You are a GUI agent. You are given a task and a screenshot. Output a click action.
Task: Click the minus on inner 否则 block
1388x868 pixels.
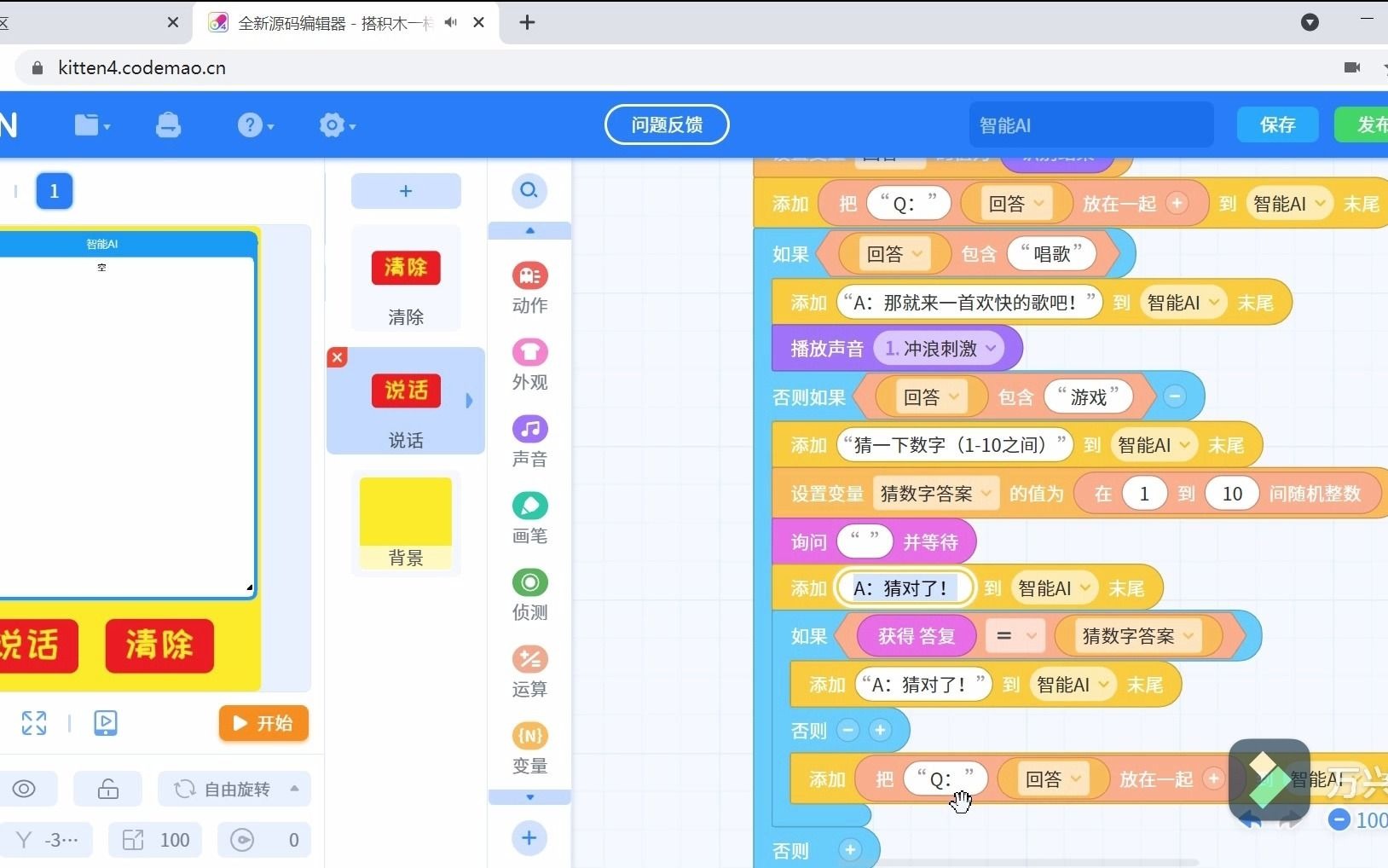[x=848, y=731]
